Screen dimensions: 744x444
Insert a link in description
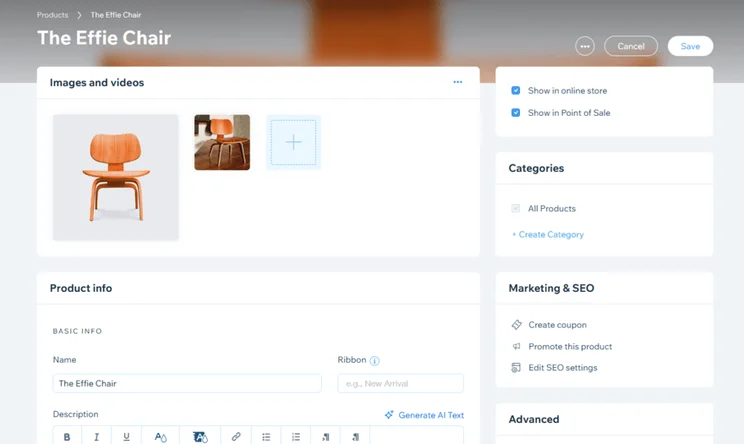tap(236, 437)
